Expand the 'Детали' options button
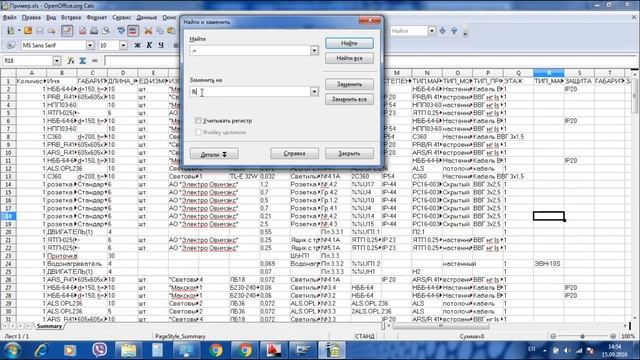The height and width of the screenshot is (360, 640). (214, 154)
